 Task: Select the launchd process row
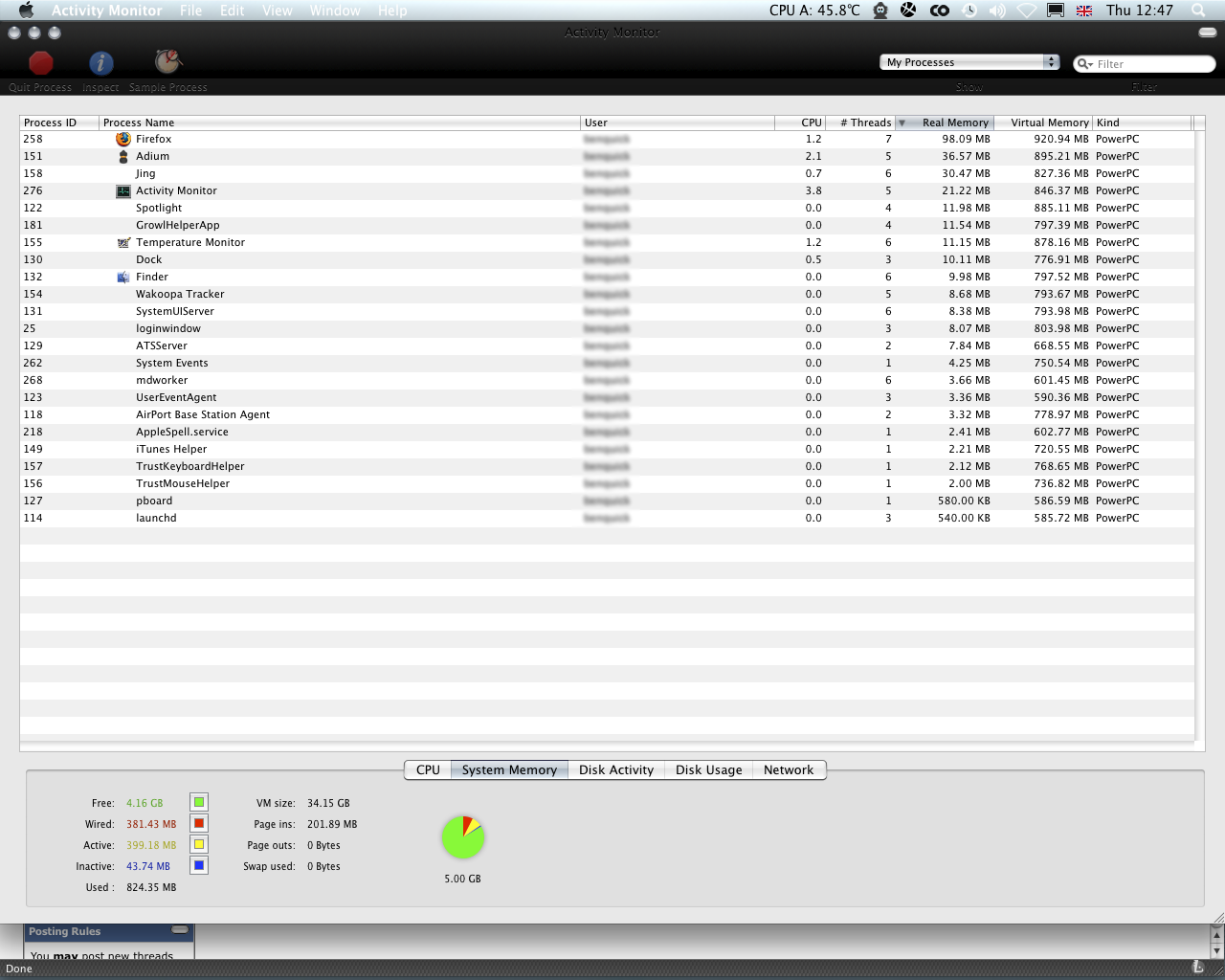click(x=607, y=518)
